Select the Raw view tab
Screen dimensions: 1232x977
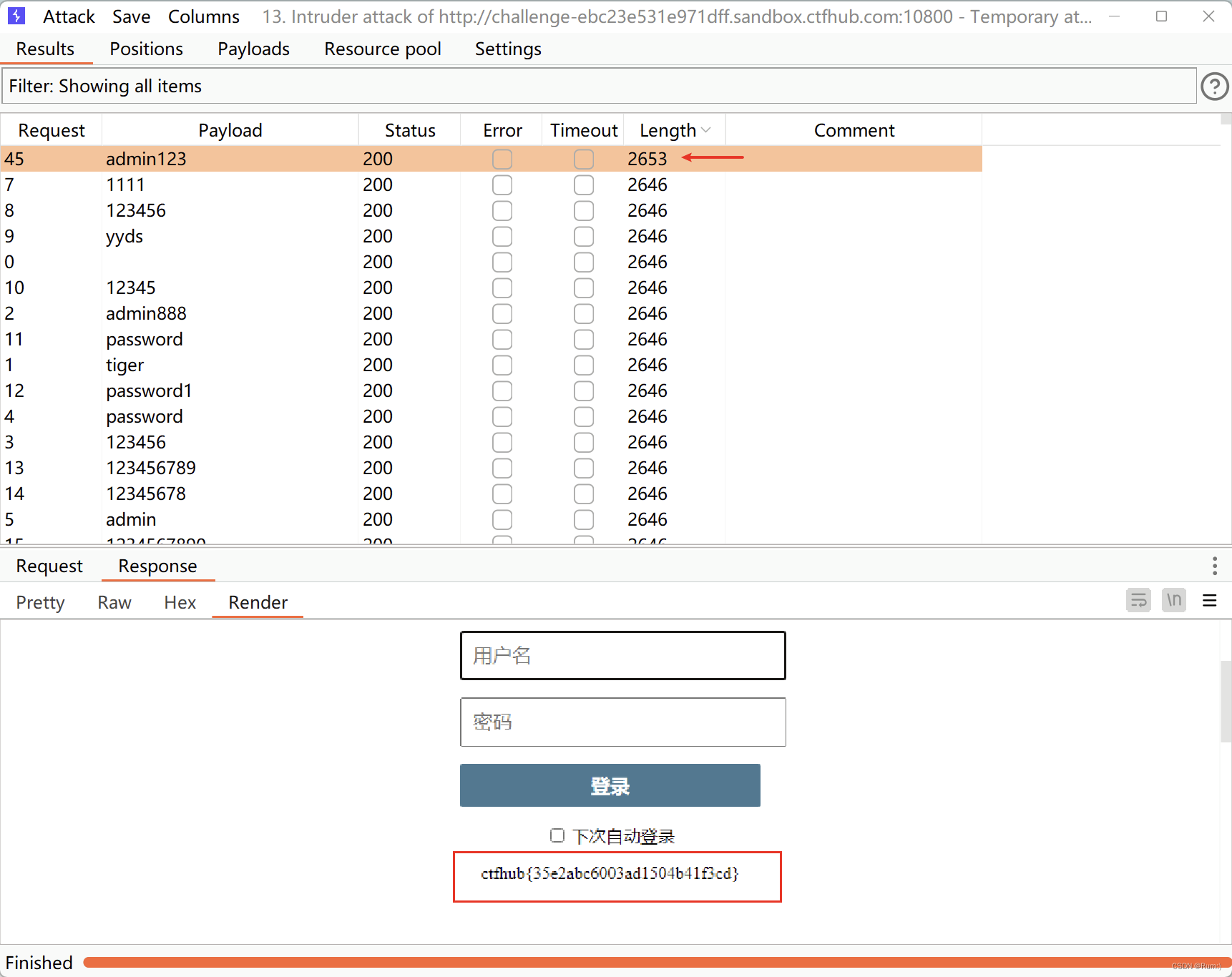pyautogui.click(x=114, y=602)
